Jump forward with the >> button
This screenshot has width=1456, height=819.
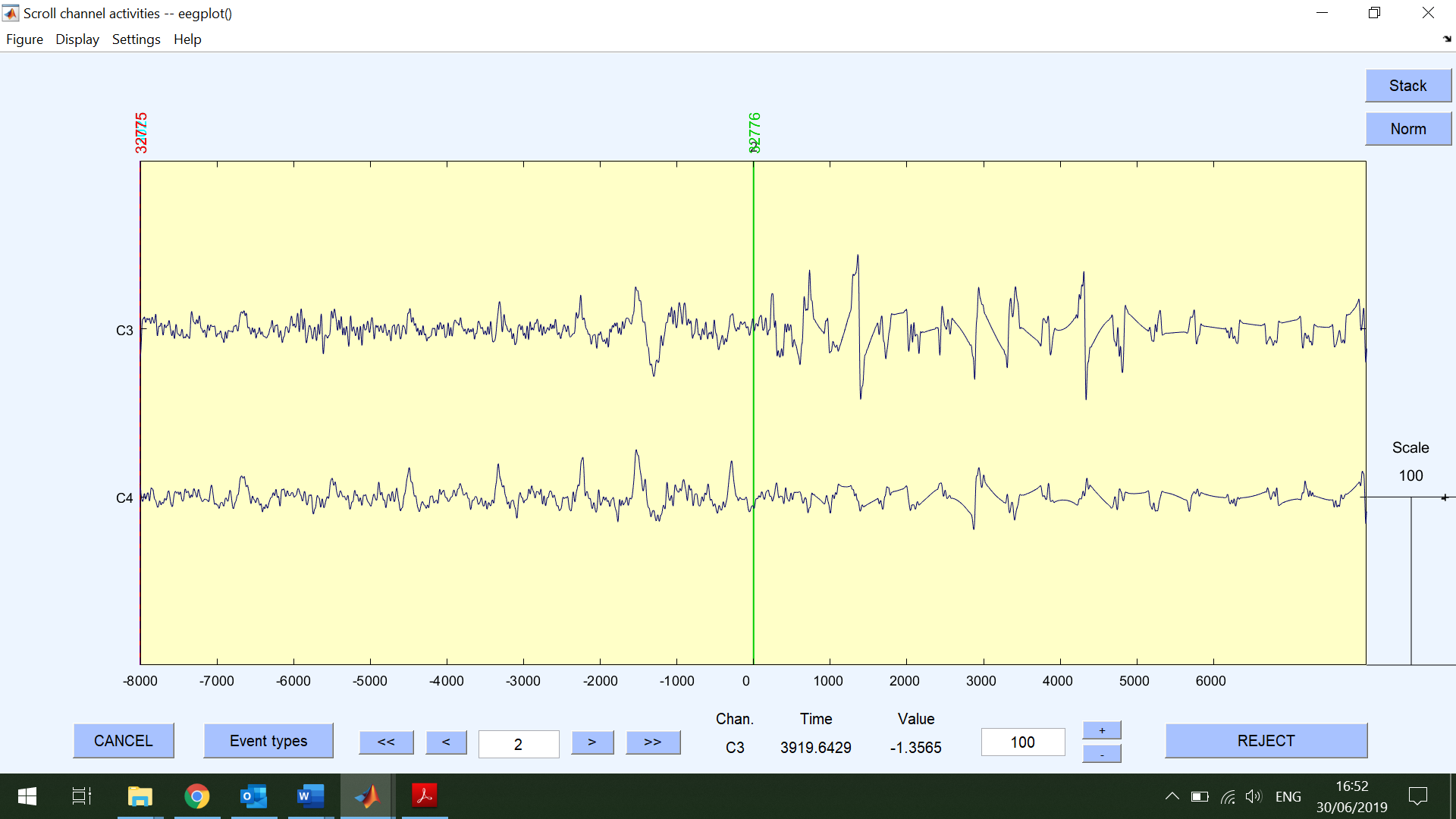653,742
